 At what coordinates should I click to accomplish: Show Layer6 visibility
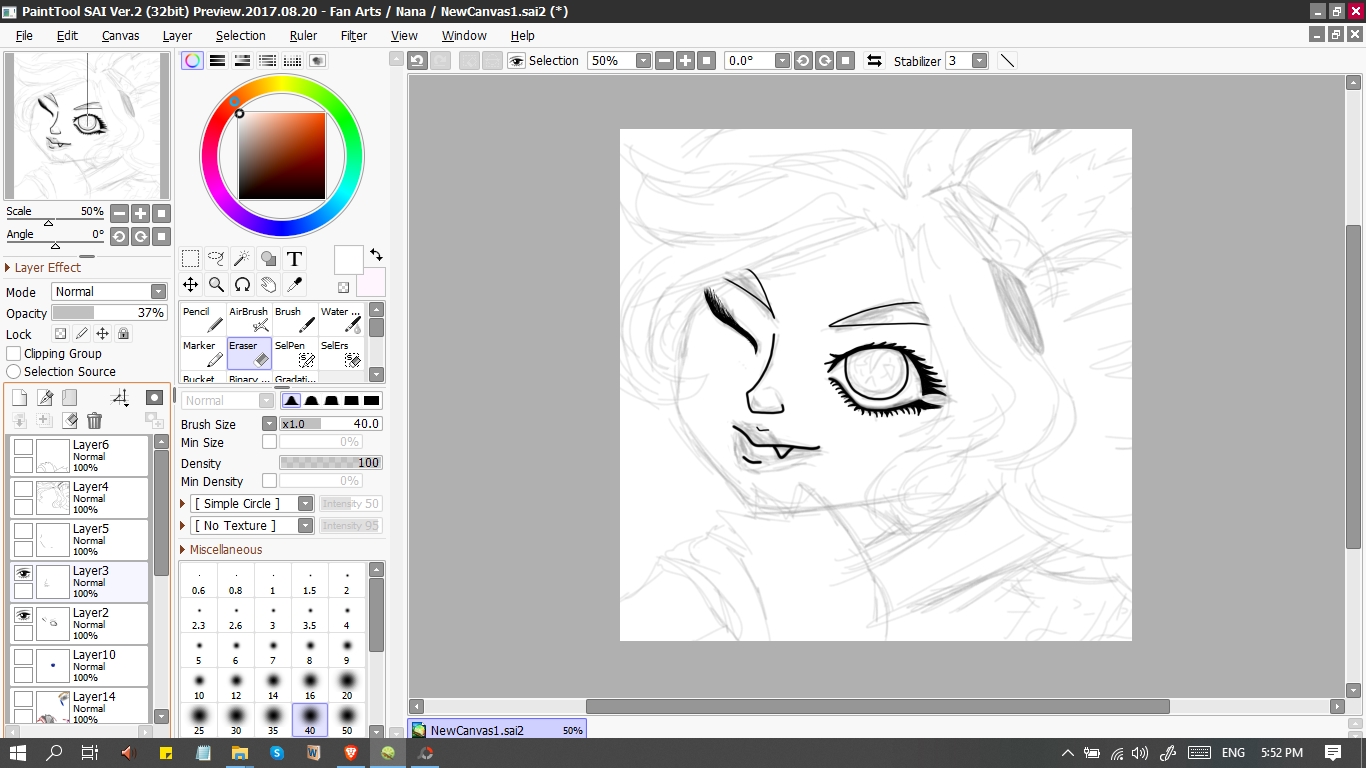click(23, 447)
